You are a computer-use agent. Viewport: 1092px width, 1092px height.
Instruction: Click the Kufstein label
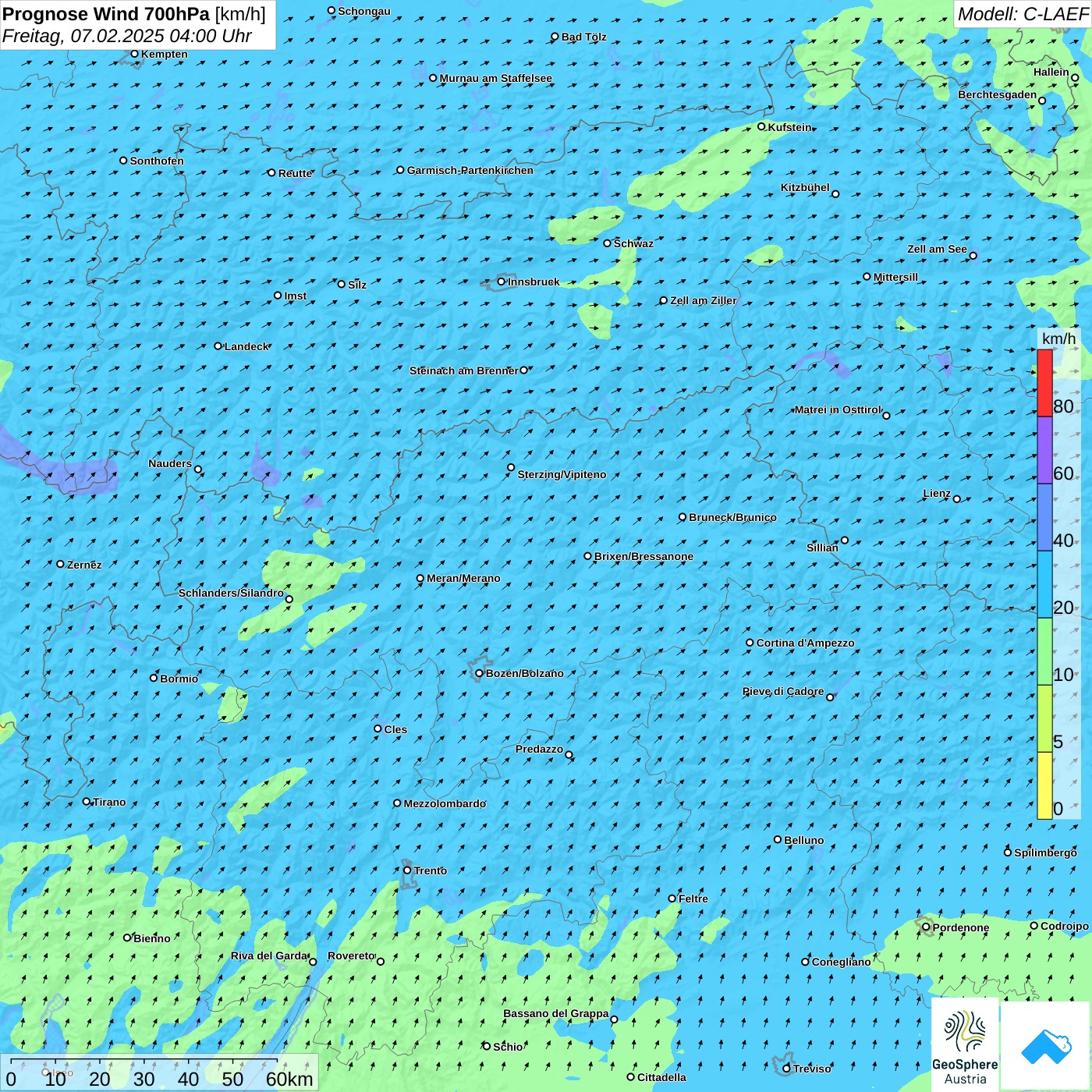[x=790, y=127]
